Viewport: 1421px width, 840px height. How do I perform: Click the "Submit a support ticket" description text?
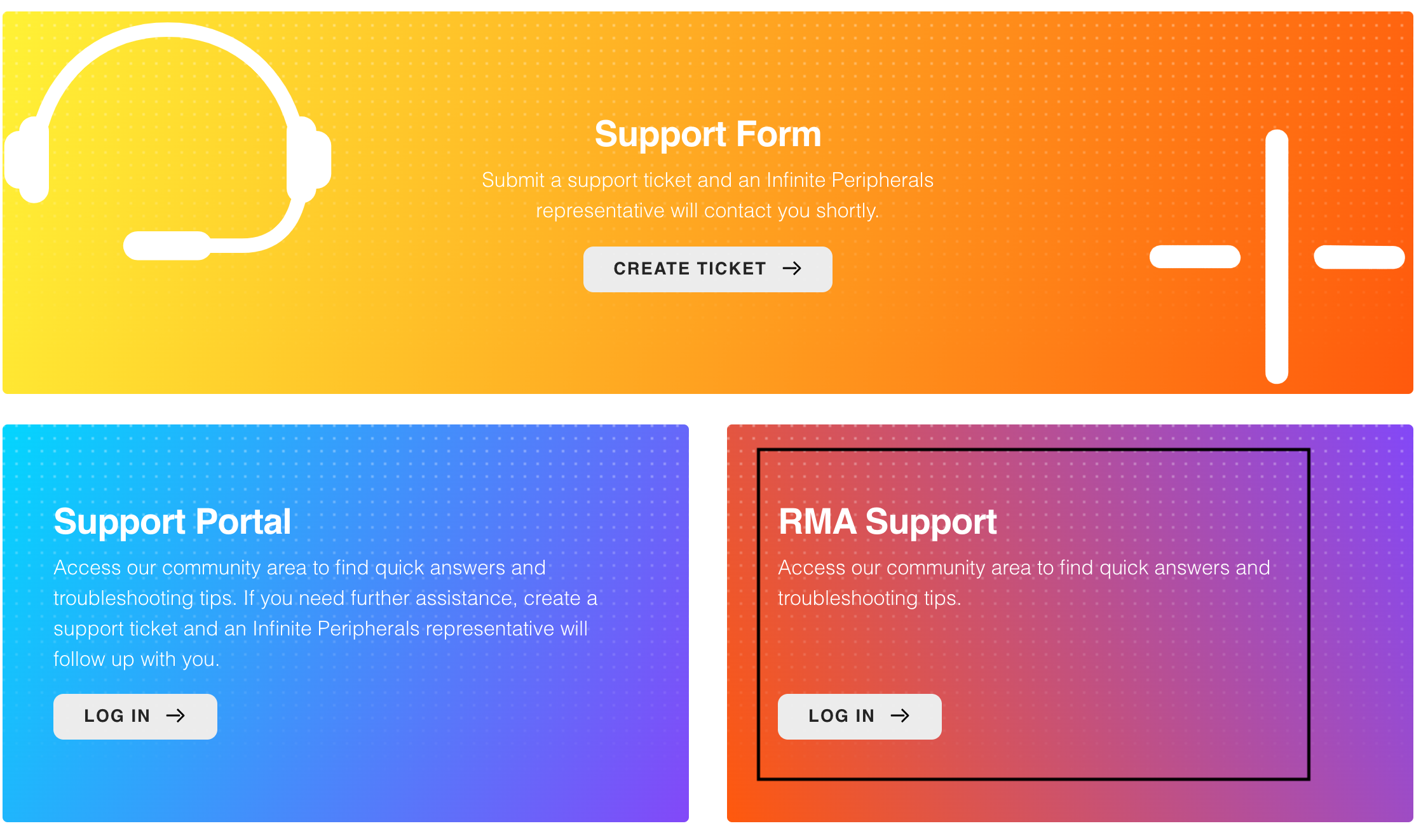pyautogui.click(x=707, y=195)
